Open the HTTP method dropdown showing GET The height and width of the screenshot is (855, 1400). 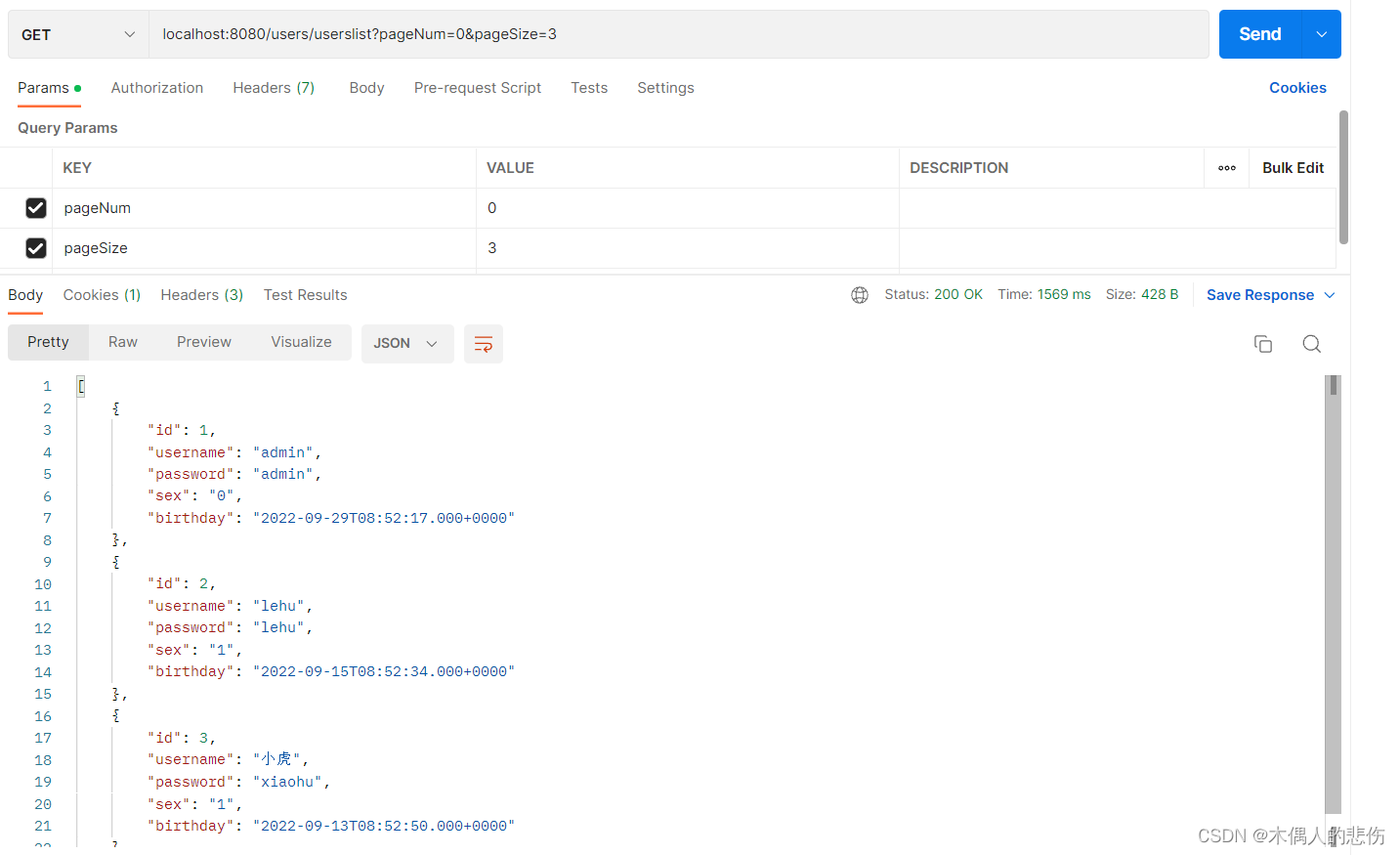tap(76, 33)
